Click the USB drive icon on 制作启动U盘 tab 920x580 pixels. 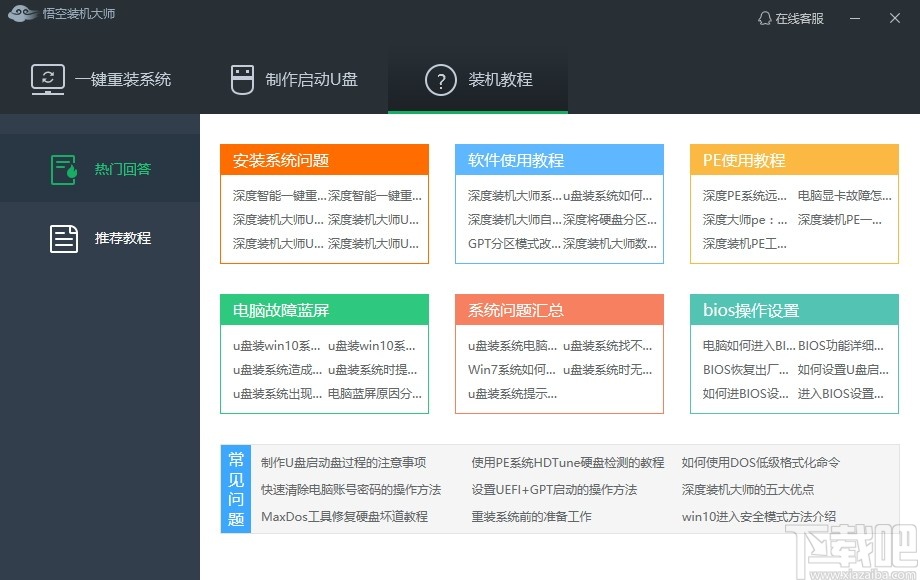pyautogui.click(x=240, y=78)
